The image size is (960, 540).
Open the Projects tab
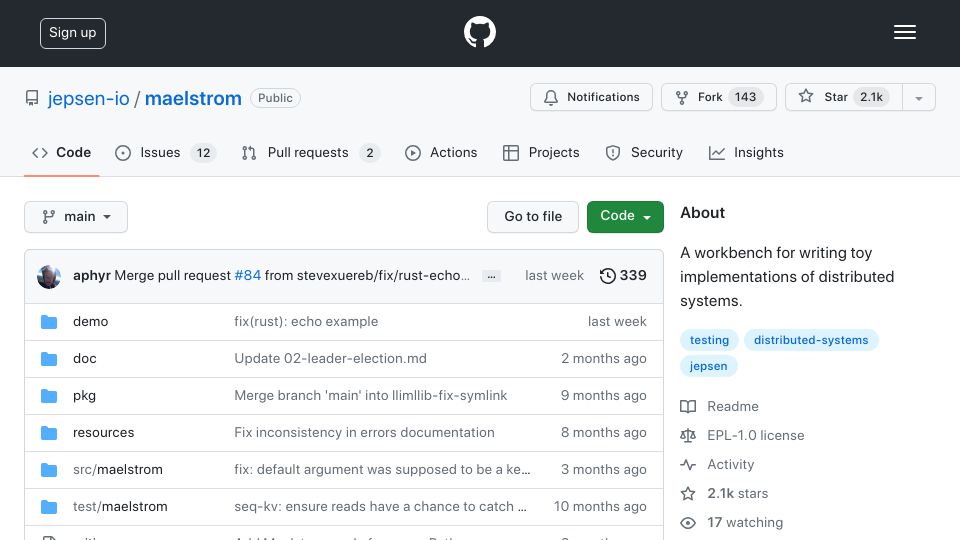pyautogui.click(x=541, y=152)
